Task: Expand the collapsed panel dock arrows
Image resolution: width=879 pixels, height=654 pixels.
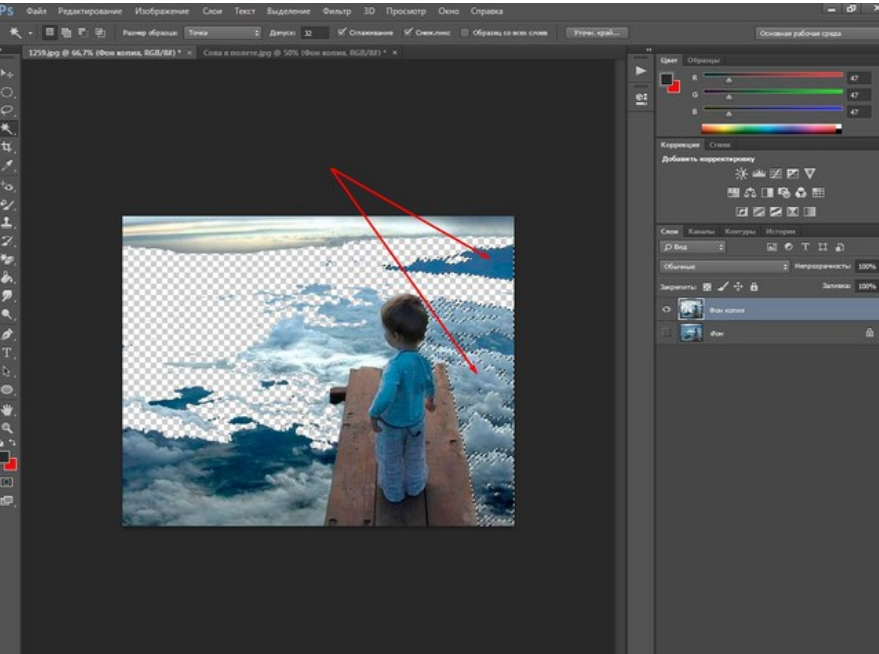Action: coord(649,50)
